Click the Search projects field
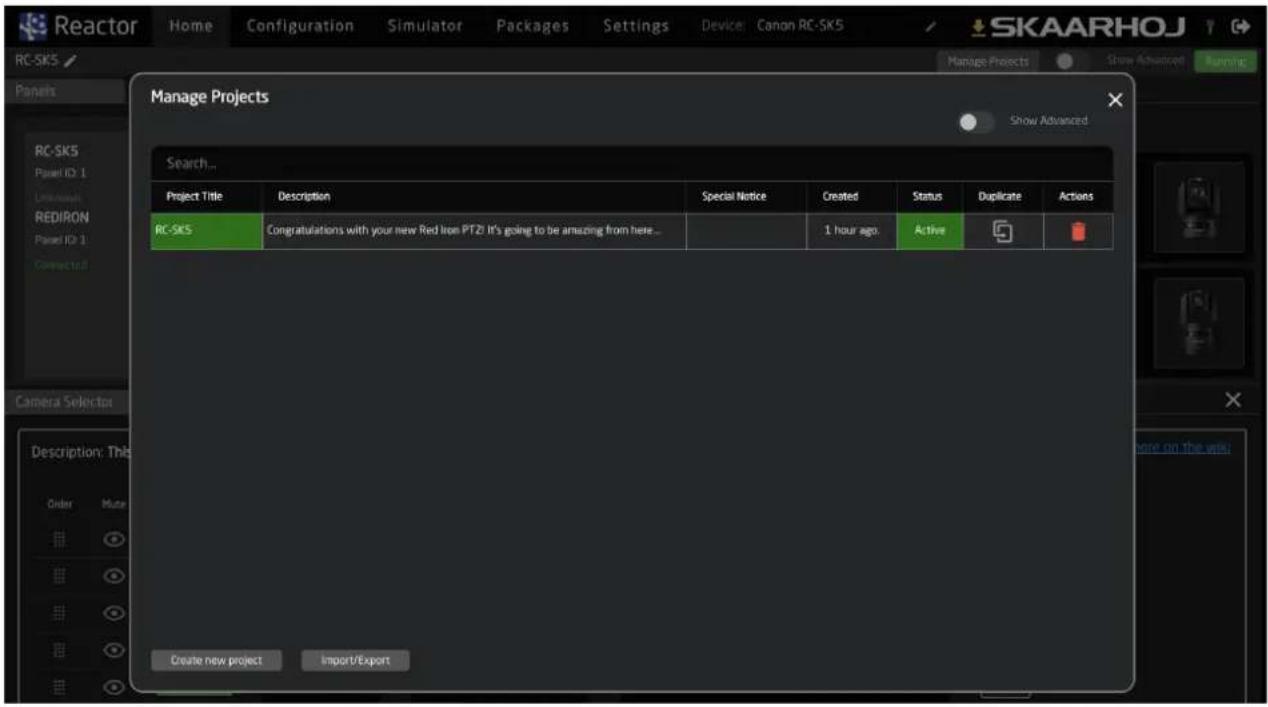1268x707 pixels. click(631, 163)
